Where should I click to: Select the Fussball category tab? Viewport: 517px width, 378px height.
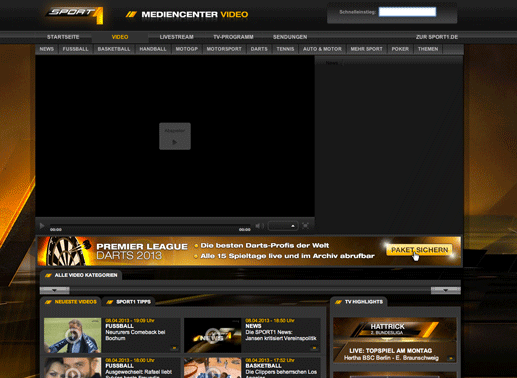click(x=75, y=49)
